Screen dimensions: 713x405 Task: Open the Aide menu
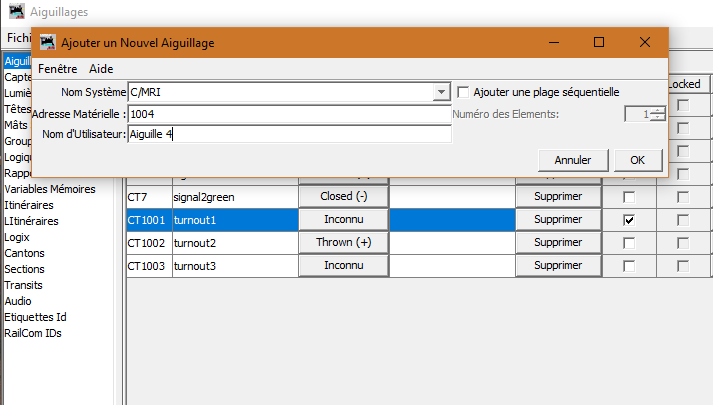101,69
